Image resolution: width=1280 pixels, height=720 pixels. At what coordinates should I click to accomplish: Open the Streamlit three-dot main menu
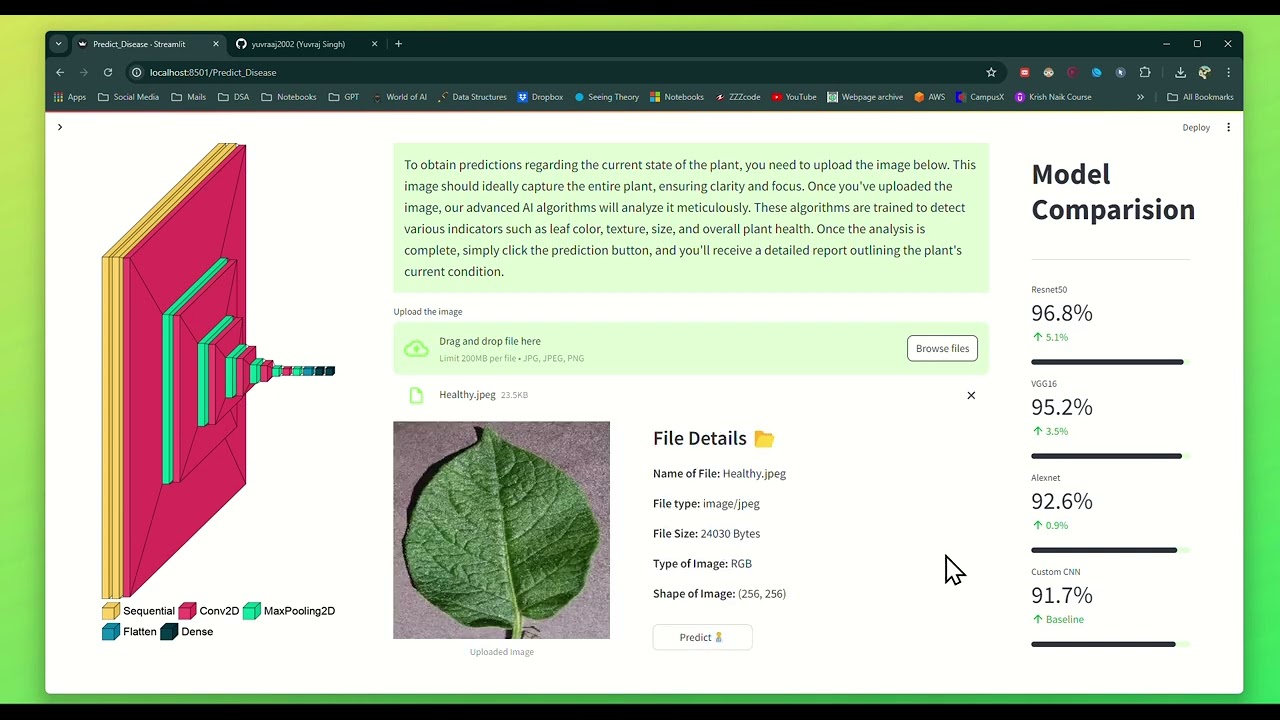1228,127
